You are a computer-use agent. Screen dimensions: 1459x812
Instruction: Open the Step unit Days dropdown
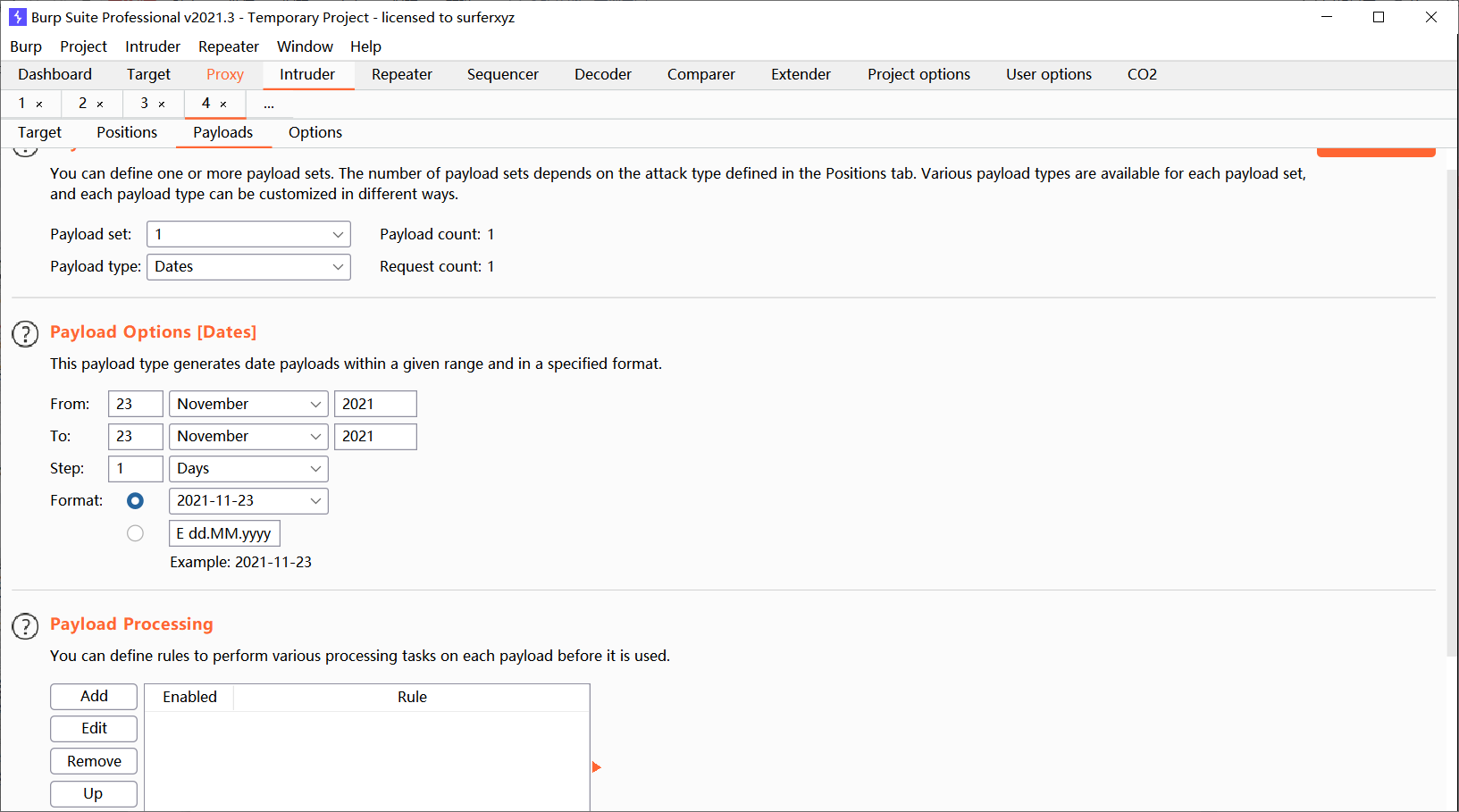click(x=248, y=468)
